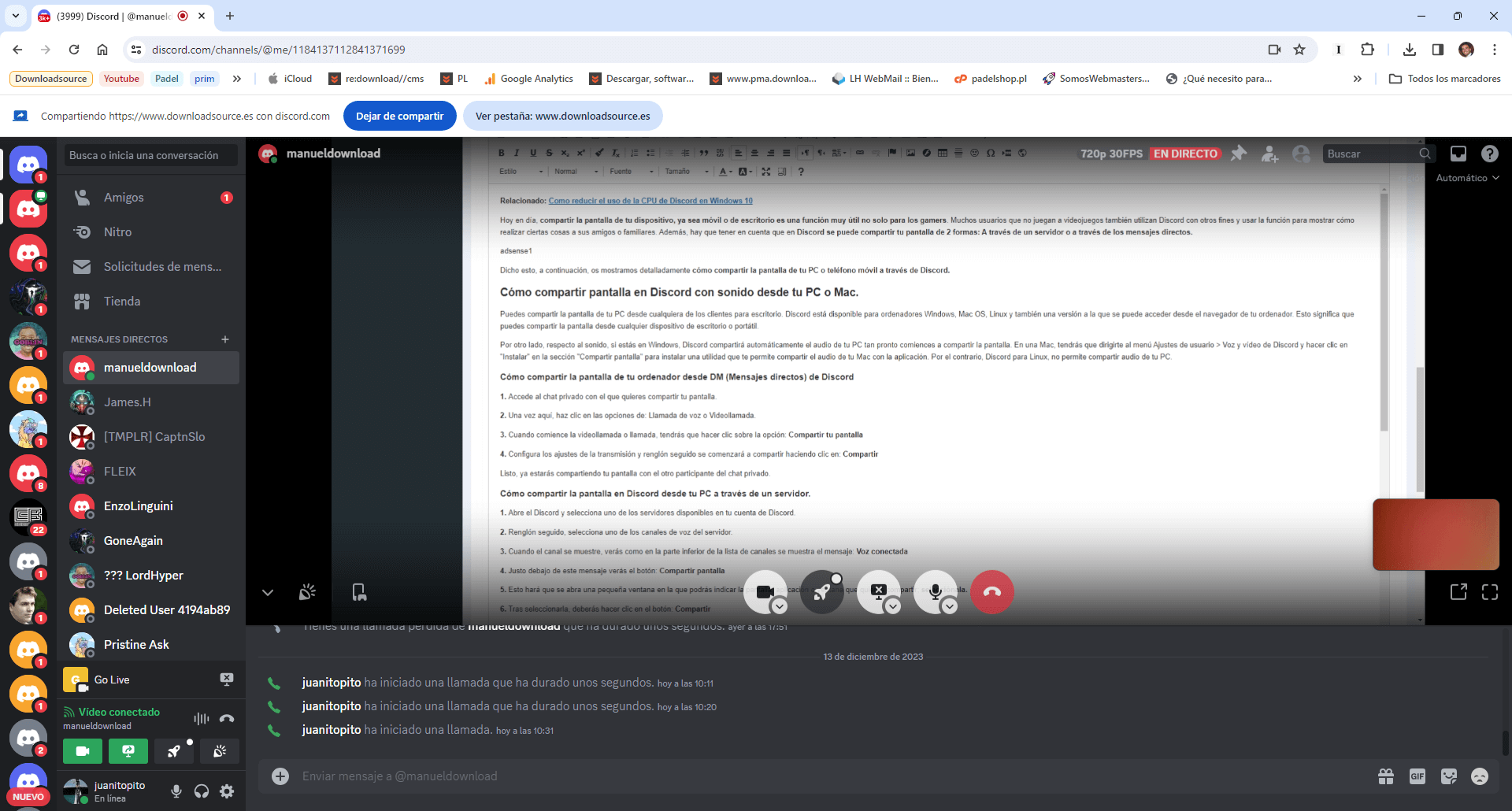Open help question mark icon
The image size is (1512, 811).
point(1489,154)
